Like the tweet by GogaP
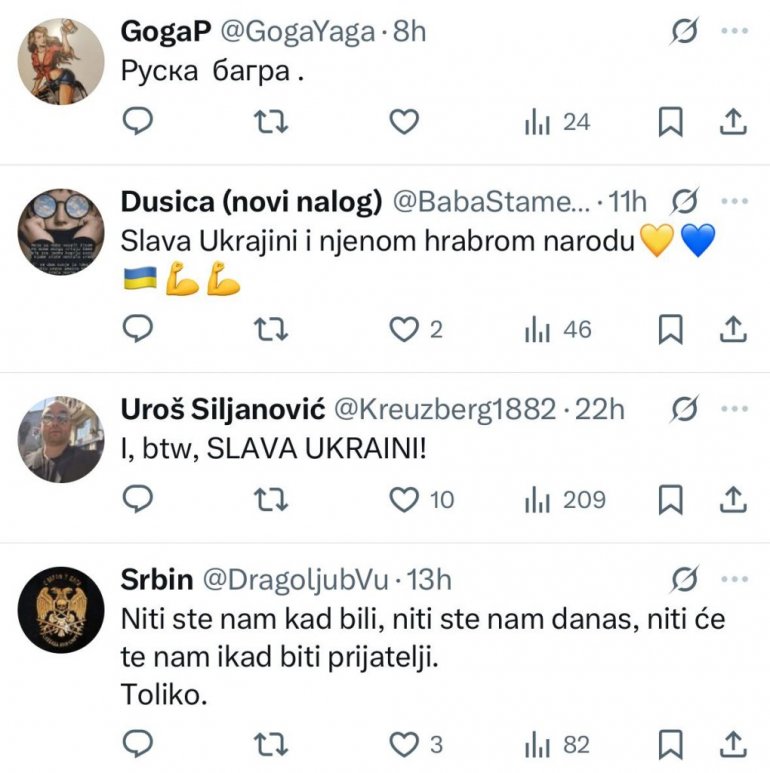The width and height of the screenshot is (770, 773). 403,122
